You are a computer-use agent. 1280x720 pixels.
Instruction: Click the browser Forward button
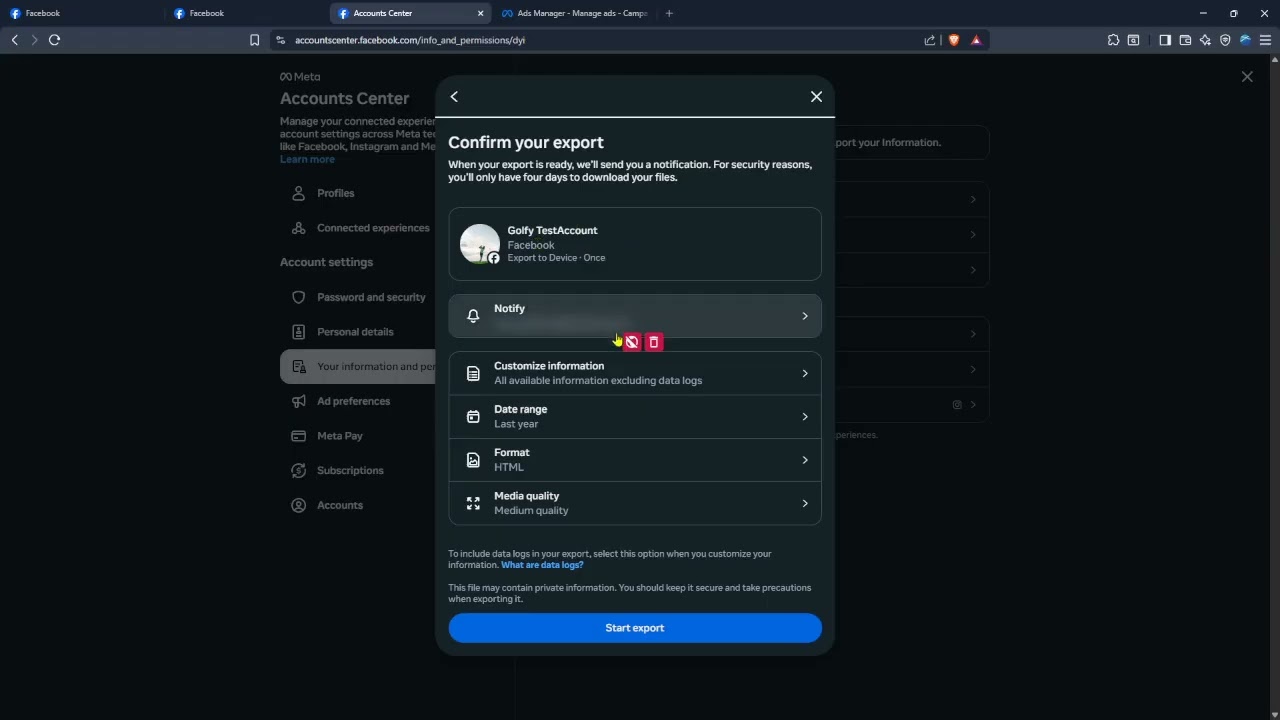pyautogui.click(x=34, y=40)
